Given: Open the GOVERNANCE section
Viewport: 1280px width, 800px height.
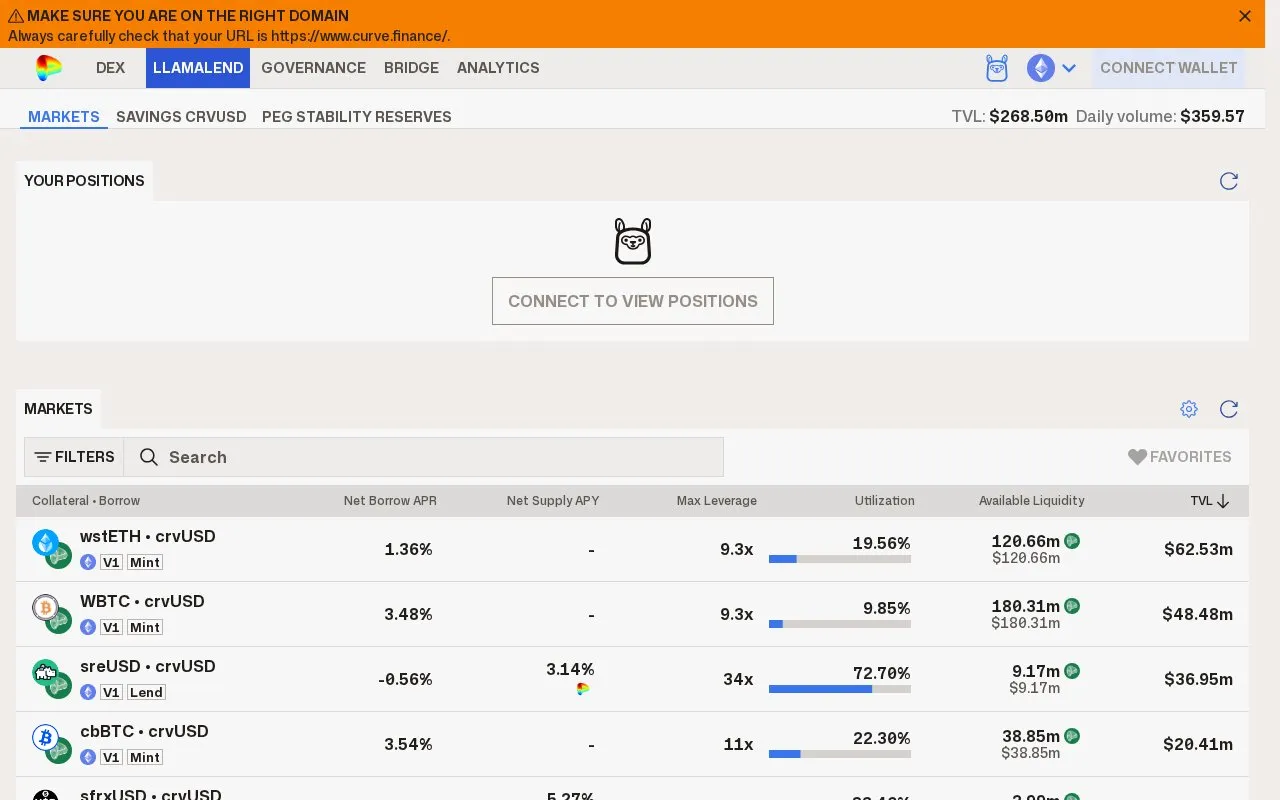Looking at the screenshot, I should point(313,68).
